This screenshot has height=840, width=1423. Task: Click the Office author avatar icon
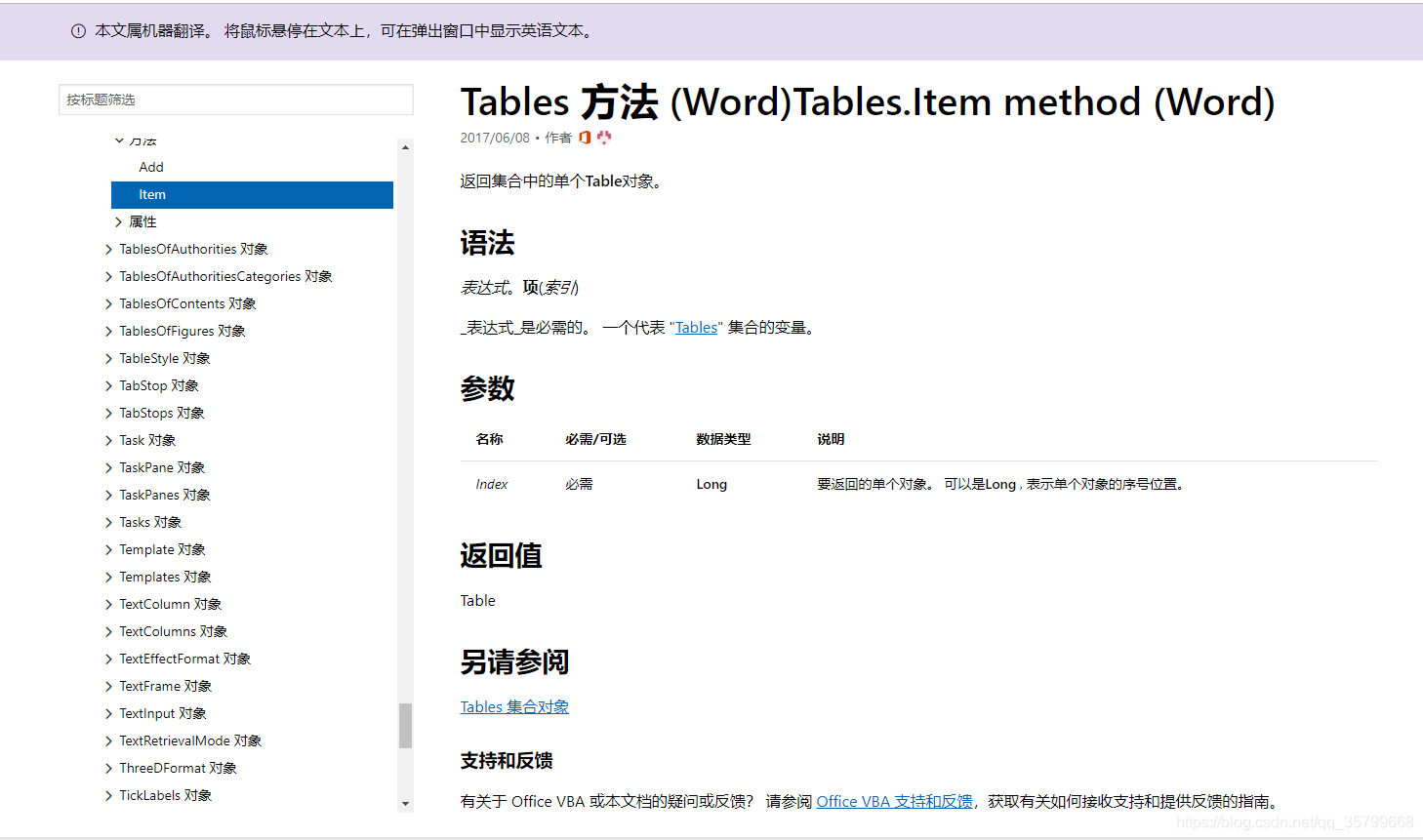point(585,138)
